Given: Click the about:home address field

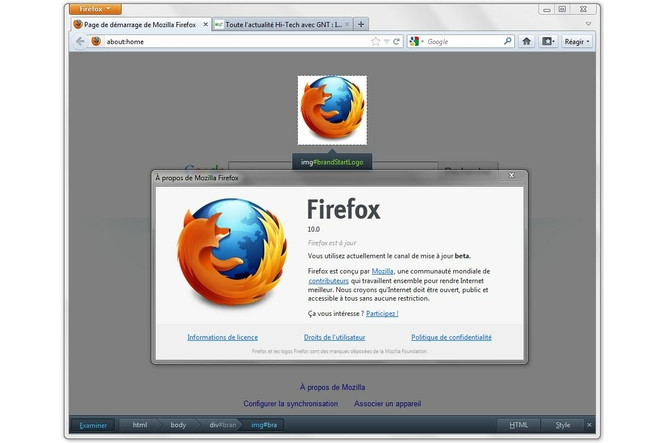Looking at the screenshot, I should click(x=237, y=42).
